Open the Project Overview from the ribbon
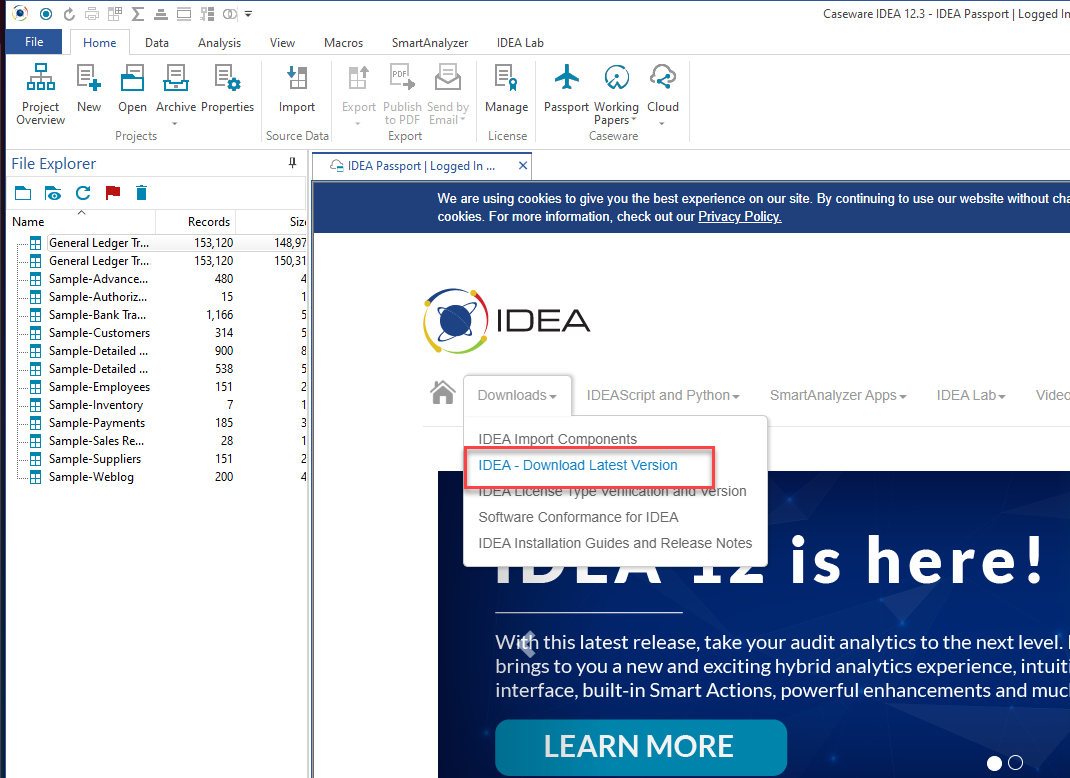 point(40,94)
